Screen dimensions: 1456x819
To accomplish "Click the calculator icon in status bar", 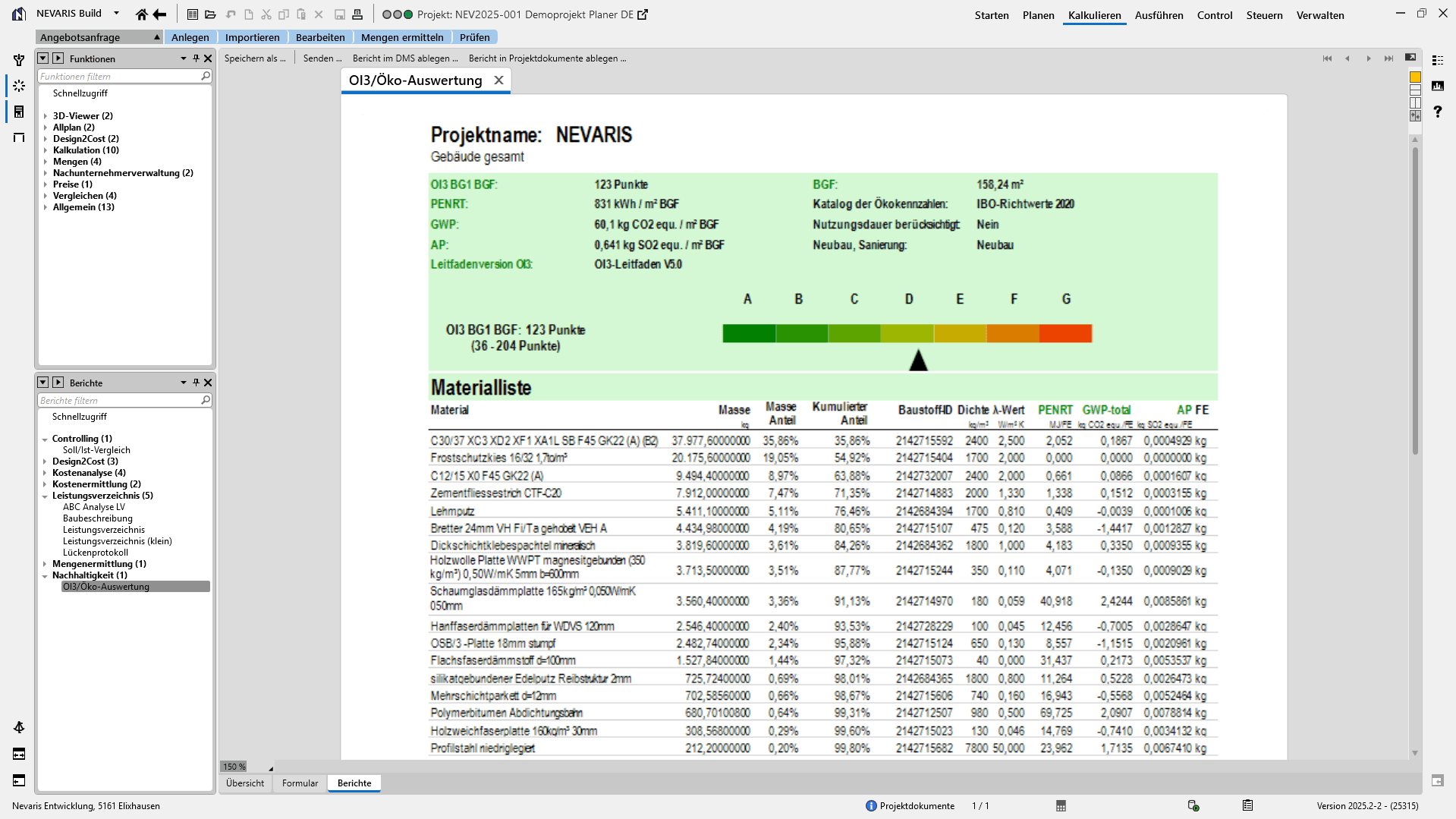I will 1061,805.
